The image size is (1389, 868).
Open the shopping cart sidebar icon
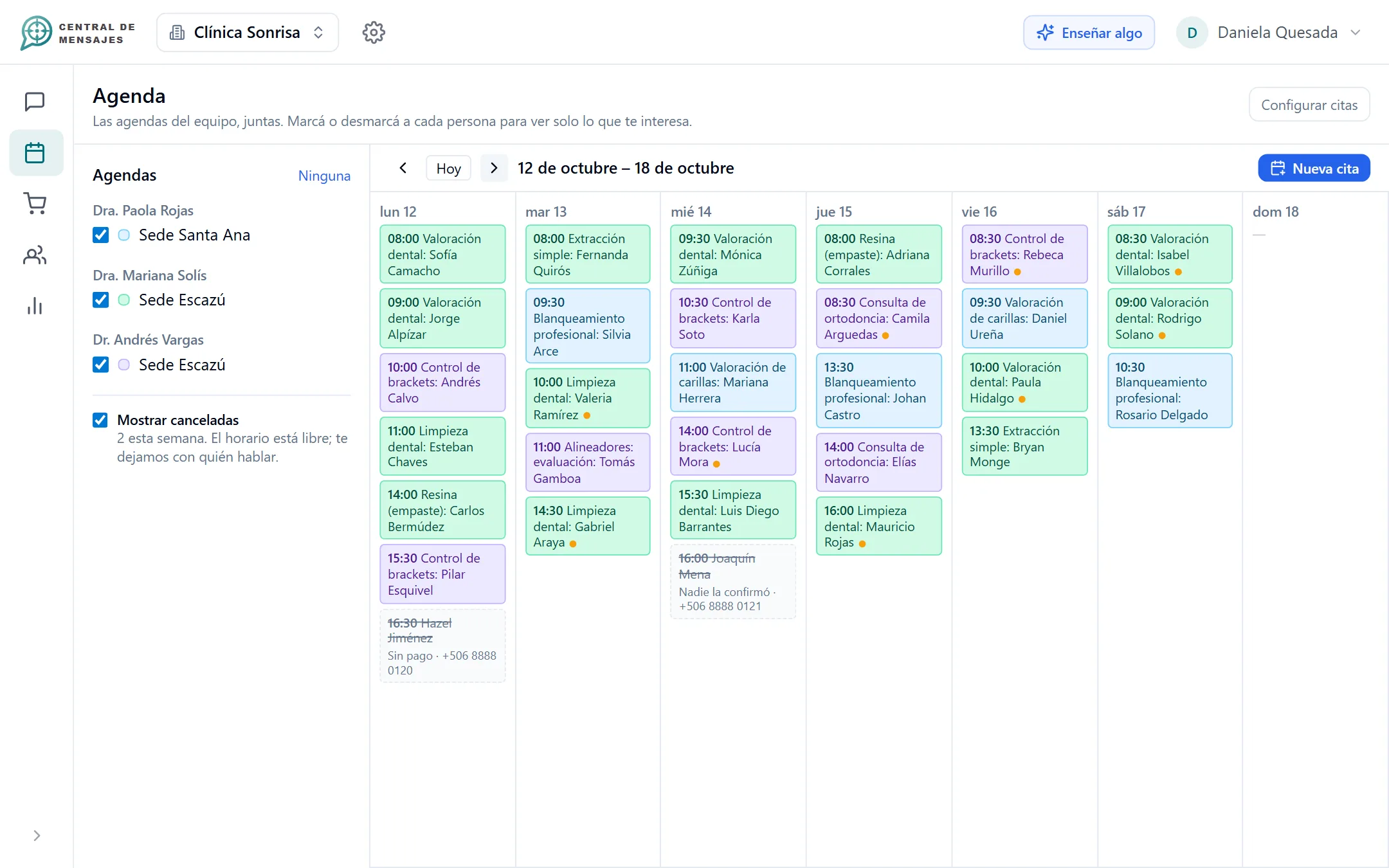[35, 204]
